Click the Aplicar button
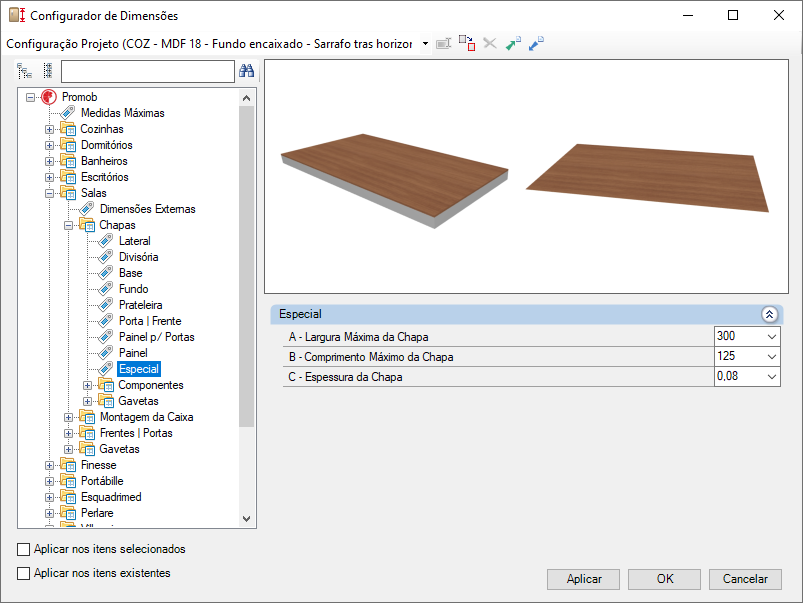This screenshot has width=803, height=603. (x=583, y=579)
